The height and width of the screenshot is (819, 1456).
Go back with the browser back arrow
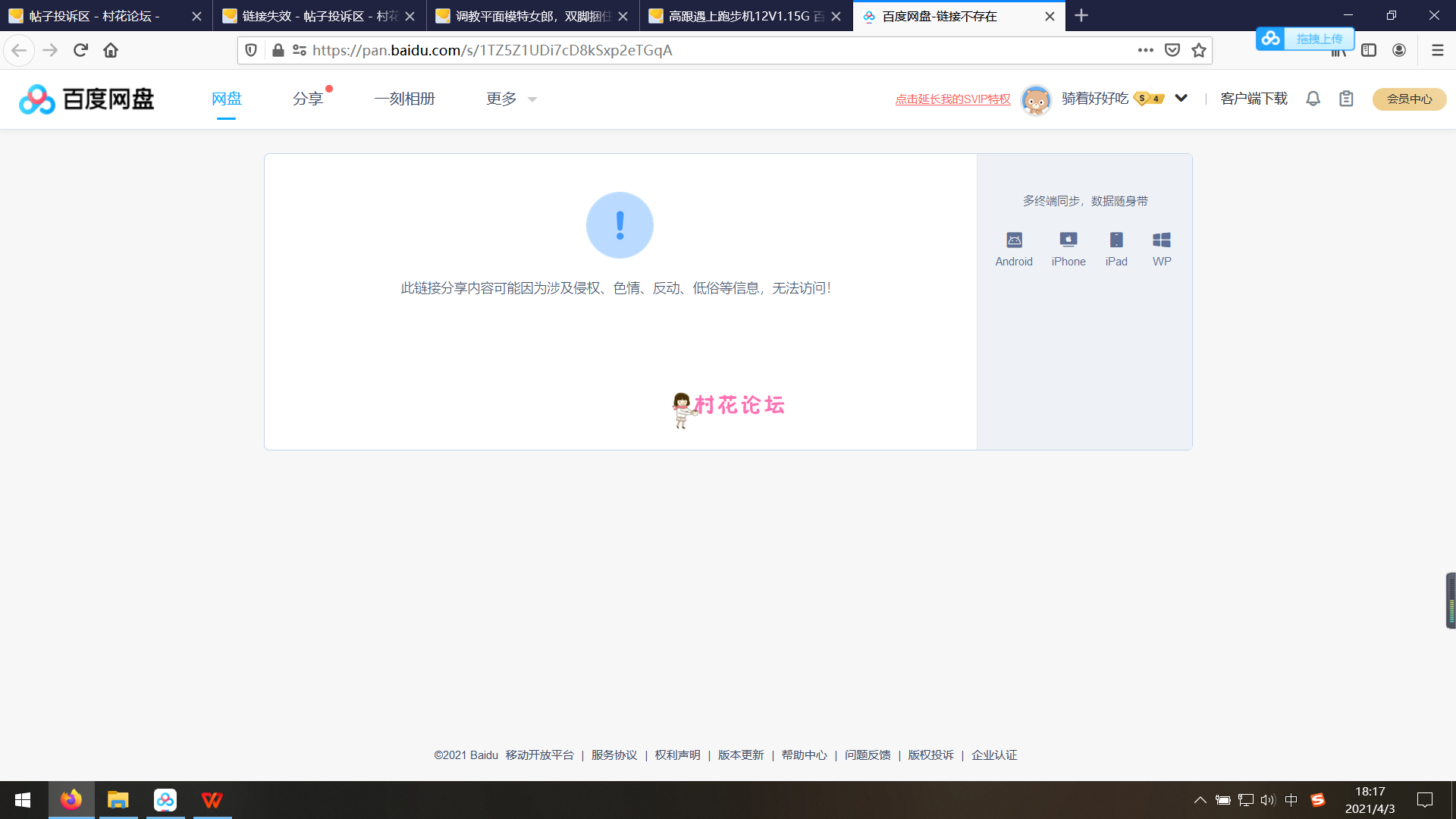[19, 50]
